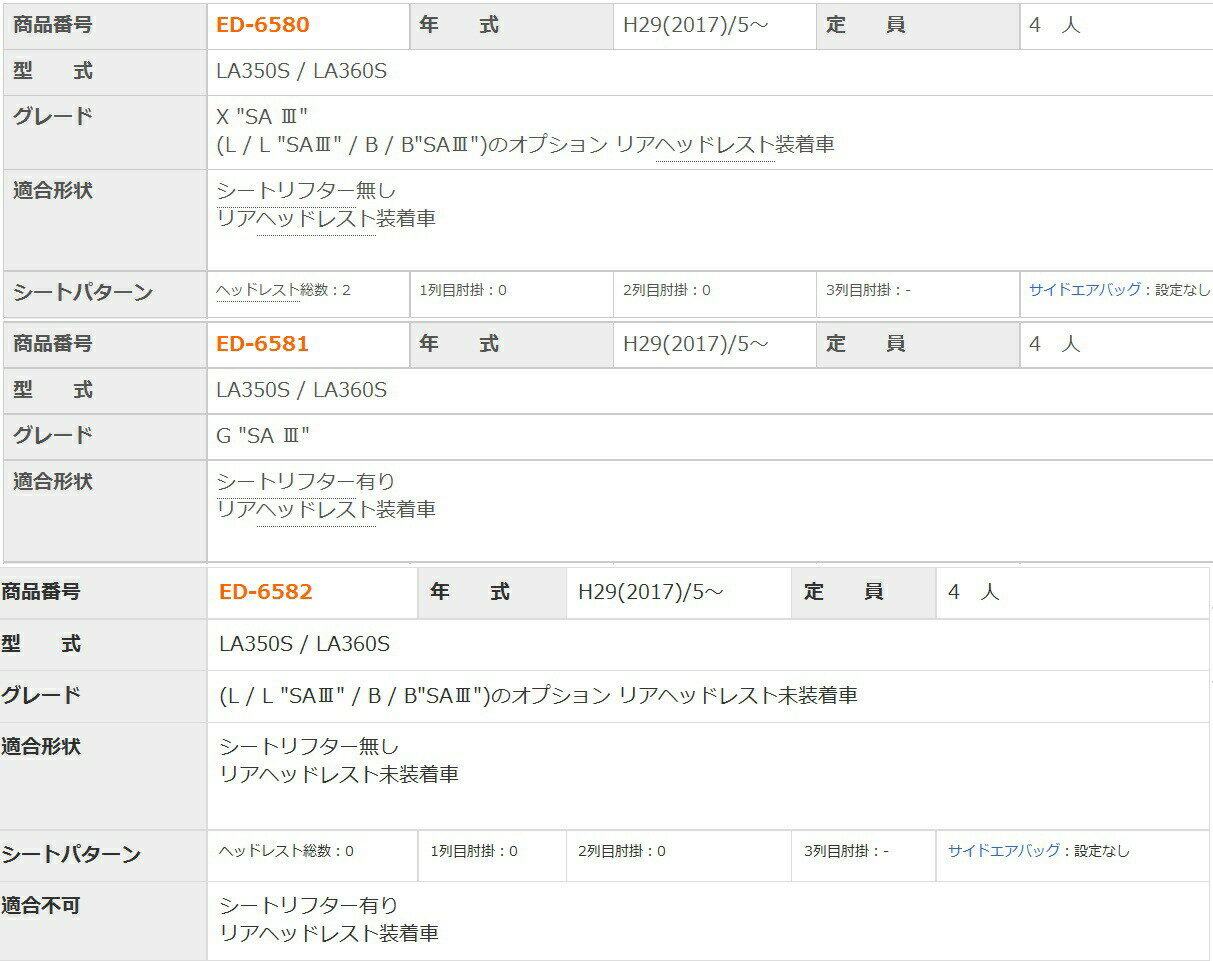Select the G "SA Ⅲ" grade cell
This screenshot has width=1213, height=961.
pyautogui.click(x=263, y=436)
